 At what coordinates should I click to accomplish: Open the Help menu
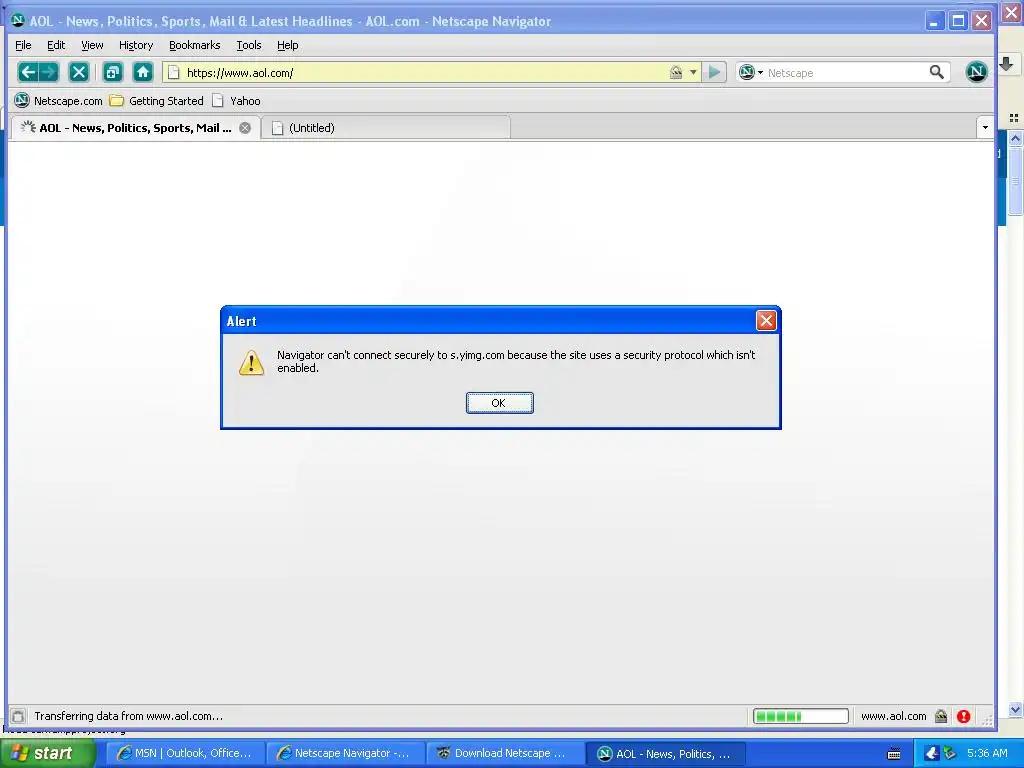tap(287, 45)
